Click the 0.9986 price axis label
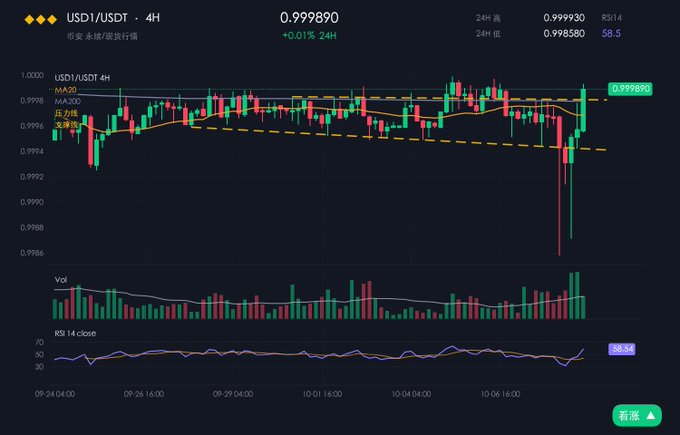 (32, 253)
